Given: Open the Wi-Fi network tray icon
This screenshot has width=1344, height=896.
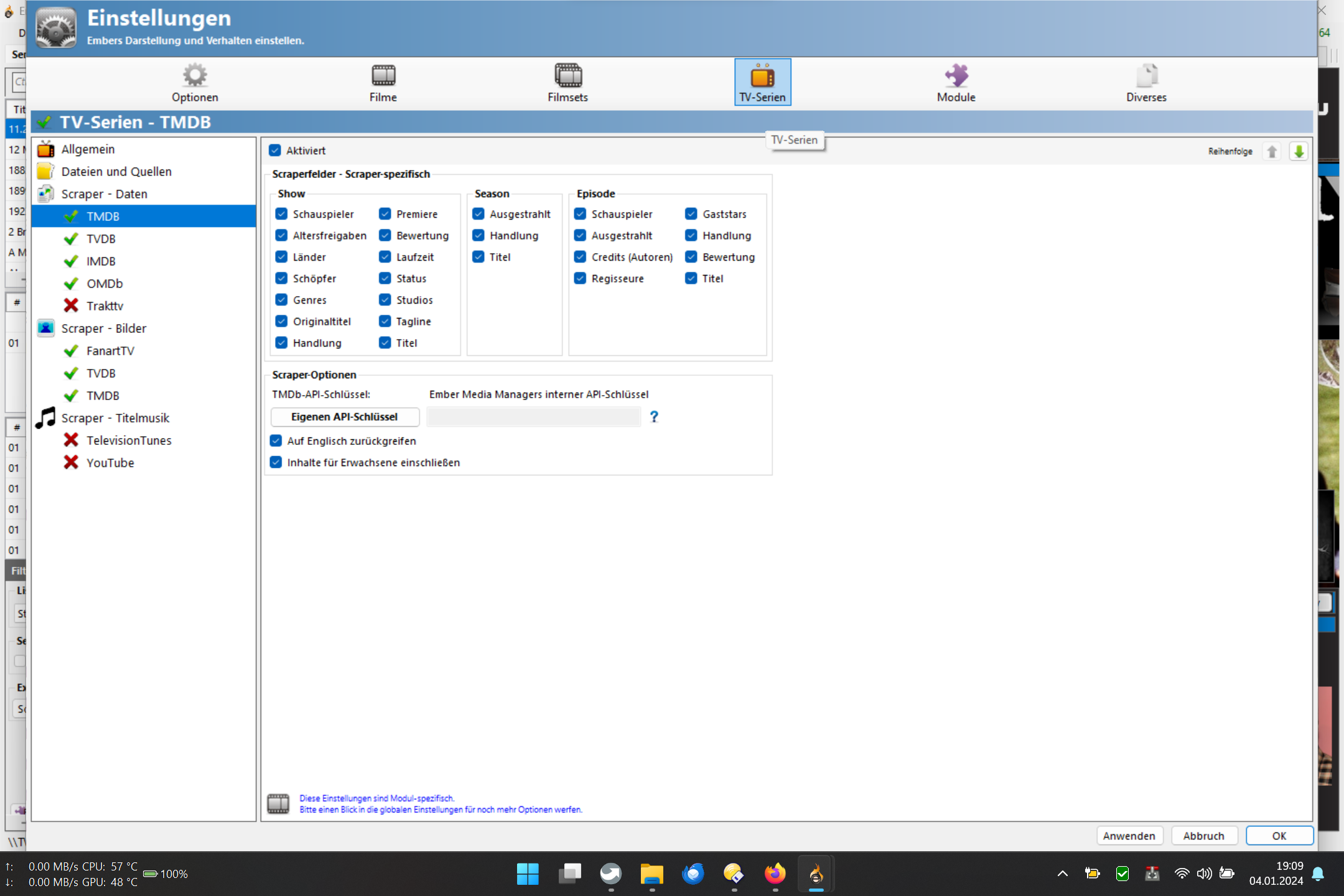Looking at the screenshot, I should pos(1182,874).
